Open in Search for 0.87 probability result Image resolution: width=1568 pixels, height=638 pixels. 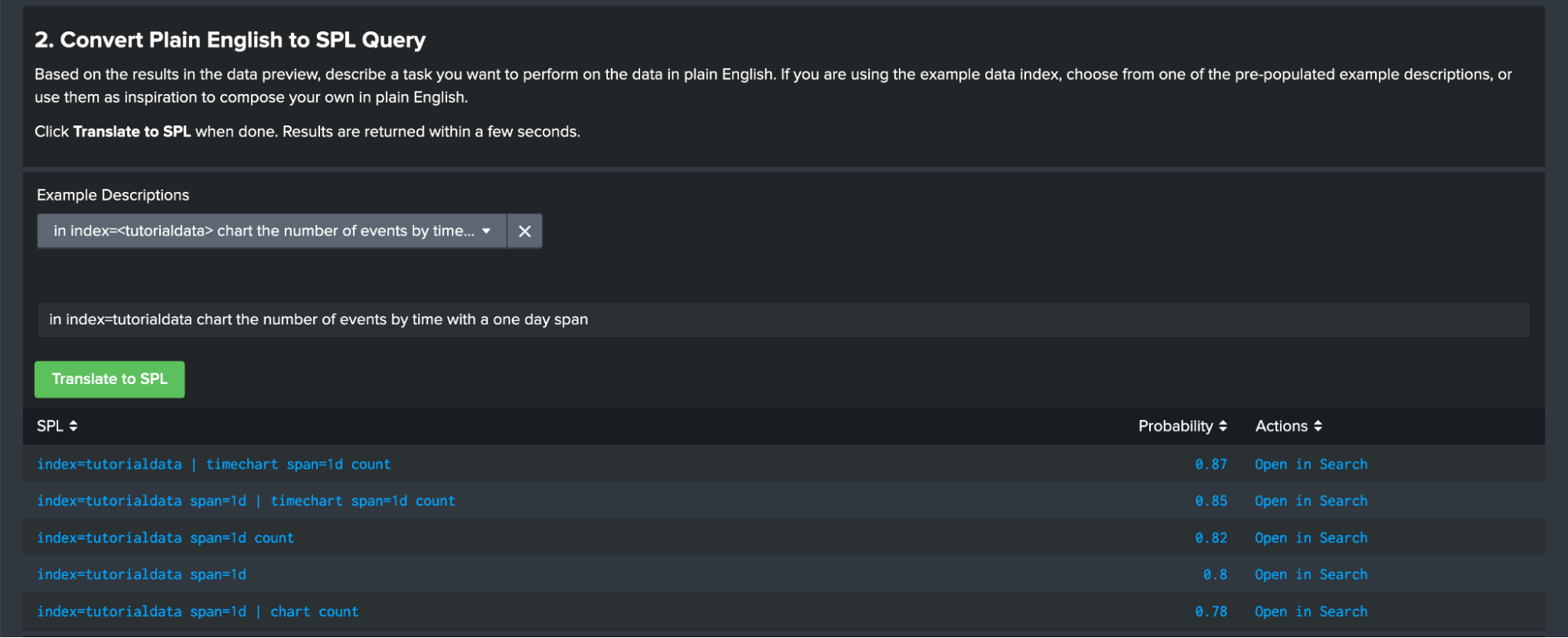[1310, 464]
